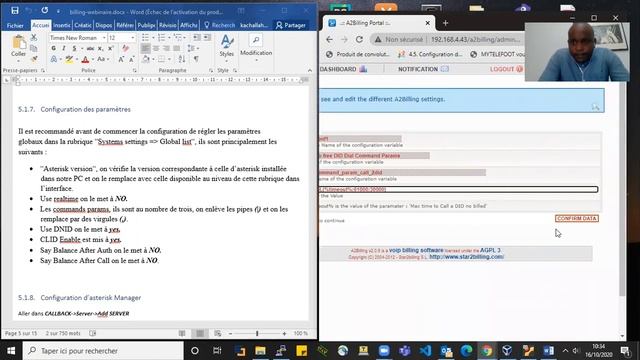This screenshot has height=360, width=640.
Task: Open a new Chrome tab
Action: (x=445, y=23)
